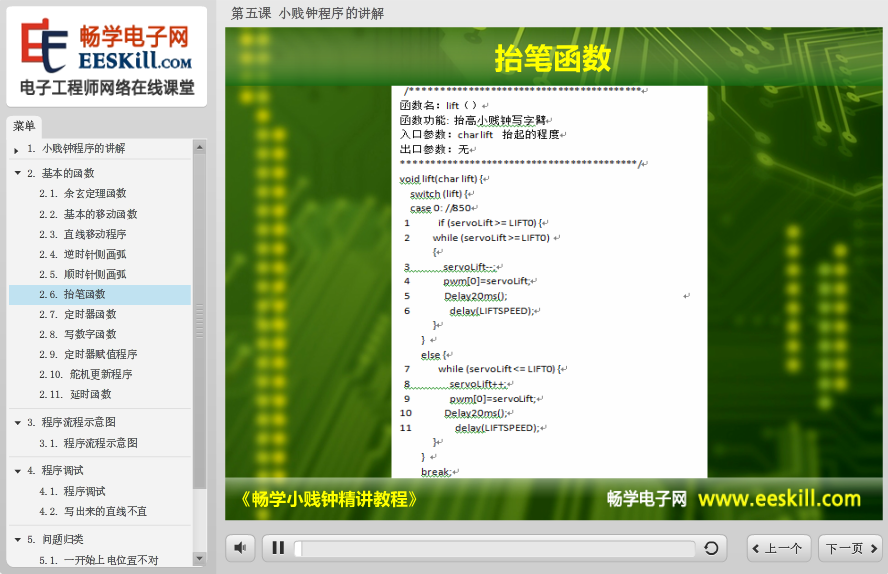Click the menu scrollbar thumb

click(199, 321)
